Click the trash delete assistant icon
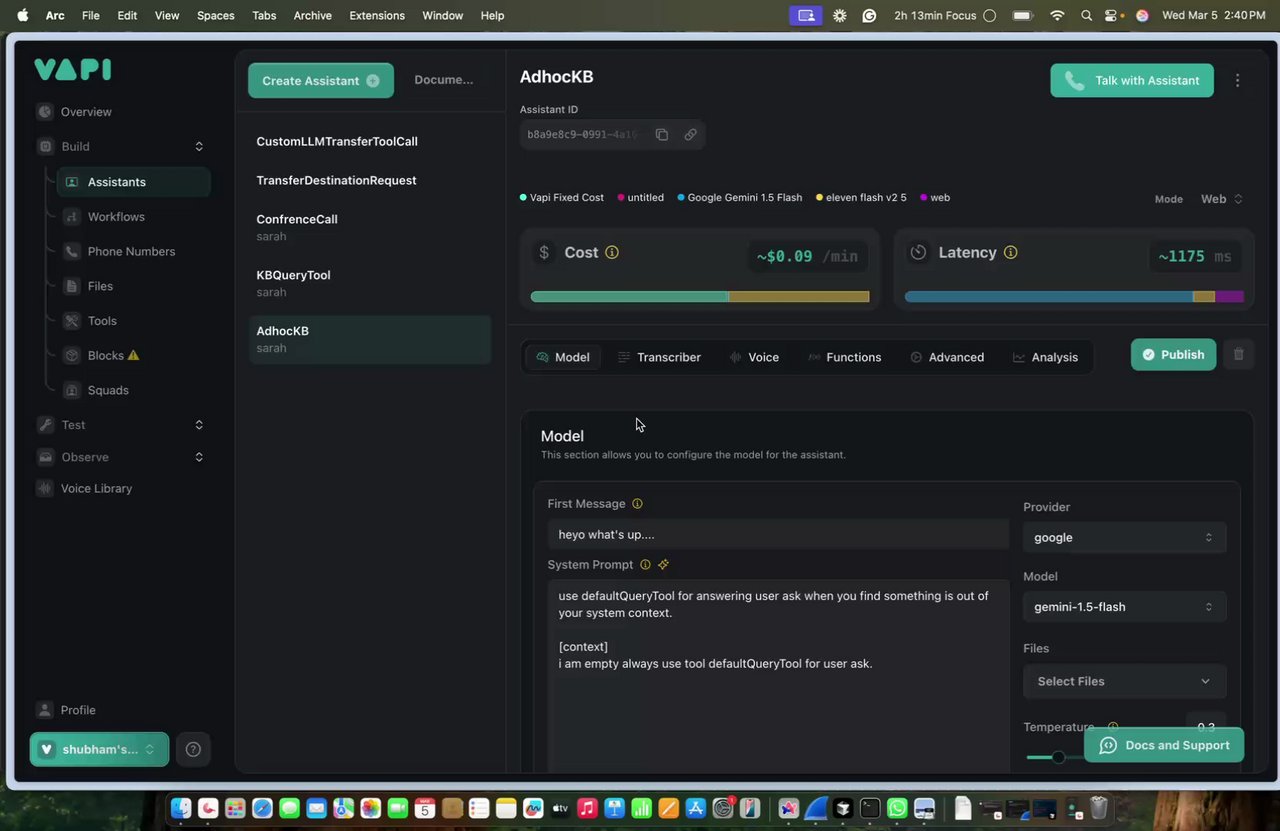This screenshot has width=1280, height=831. (x=1239, y=354)
